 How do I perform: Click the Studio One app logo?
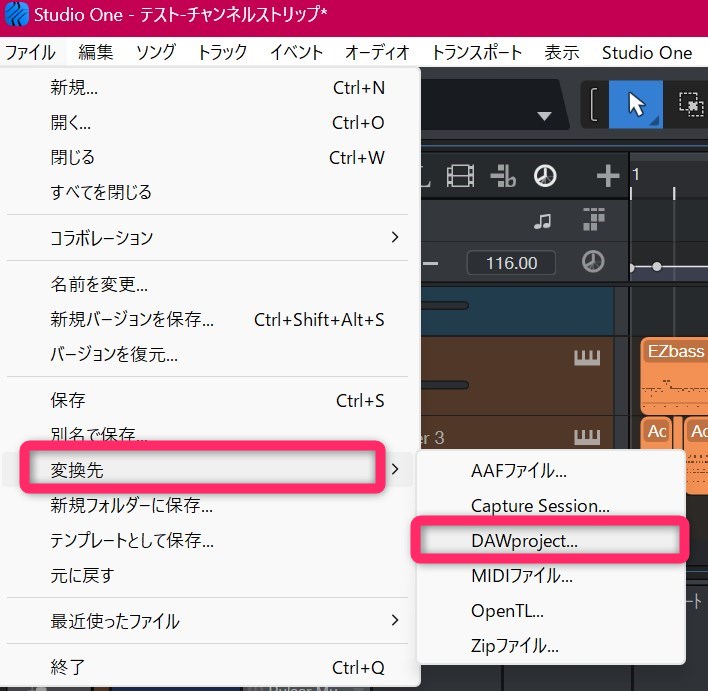tap(16, 16)
